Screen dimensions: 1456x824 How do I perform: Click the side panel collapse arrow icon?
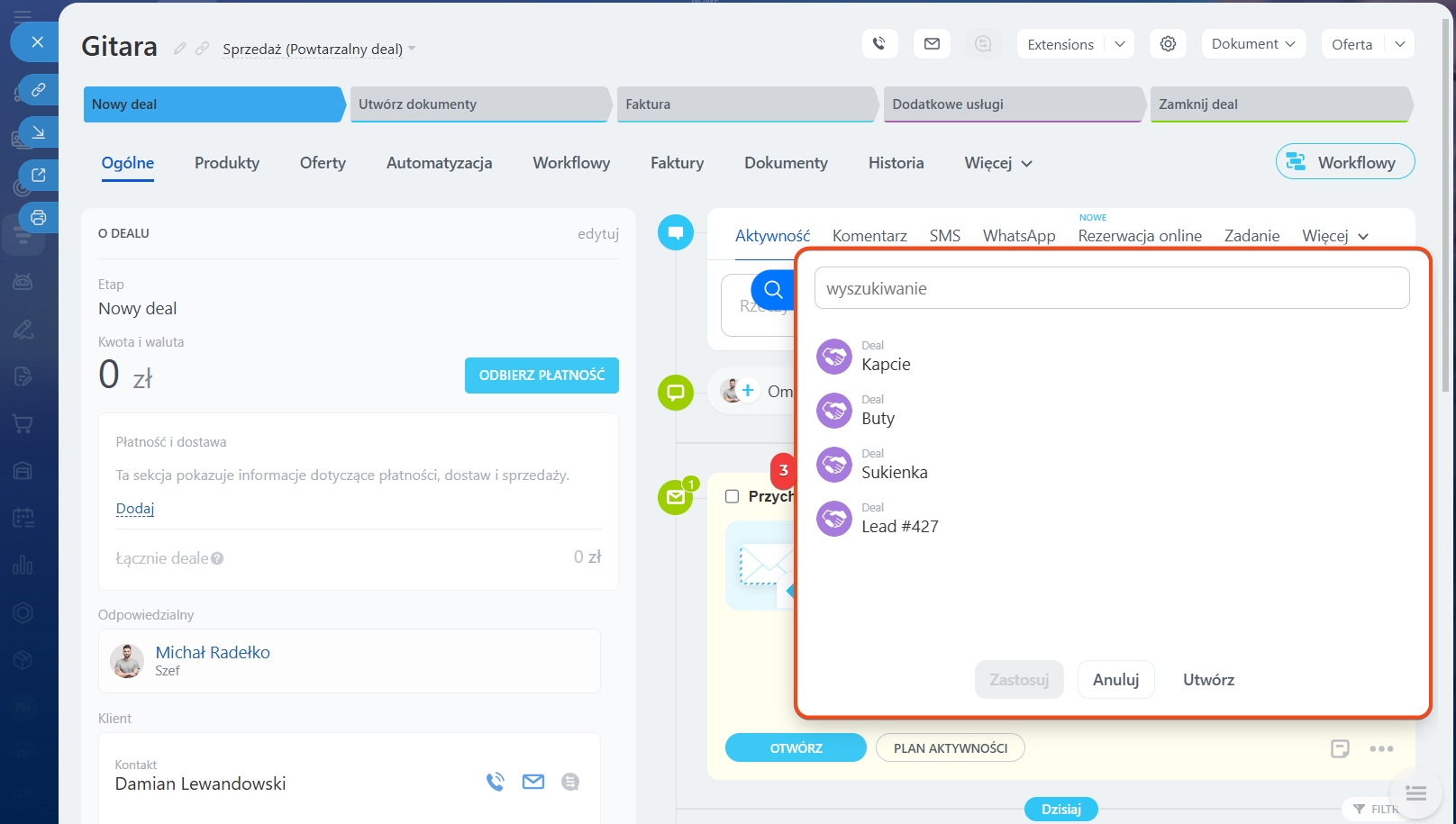[x=39, y=132]
